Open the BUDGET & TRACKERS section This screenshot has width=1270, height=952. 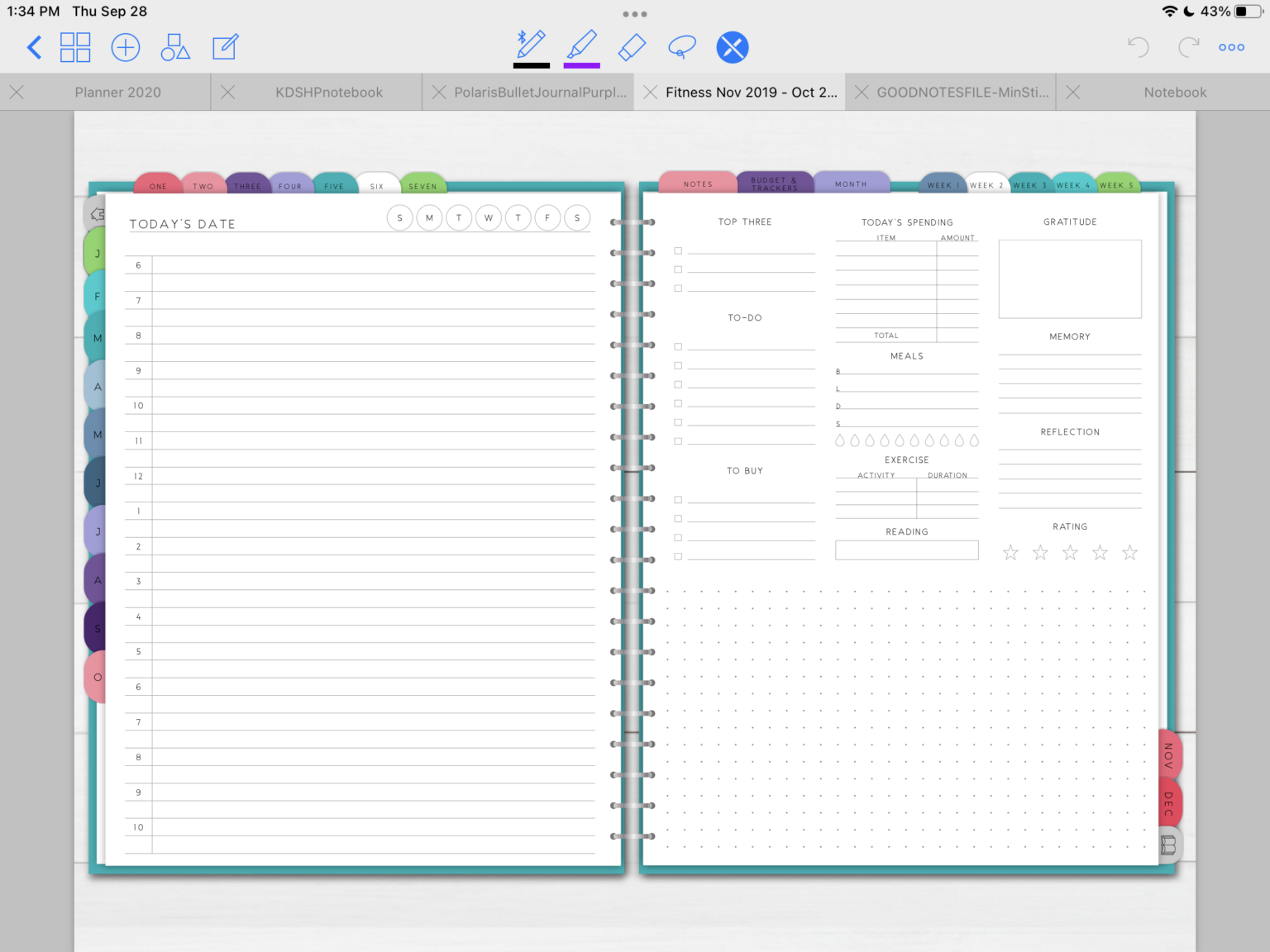tap(775, 182)
